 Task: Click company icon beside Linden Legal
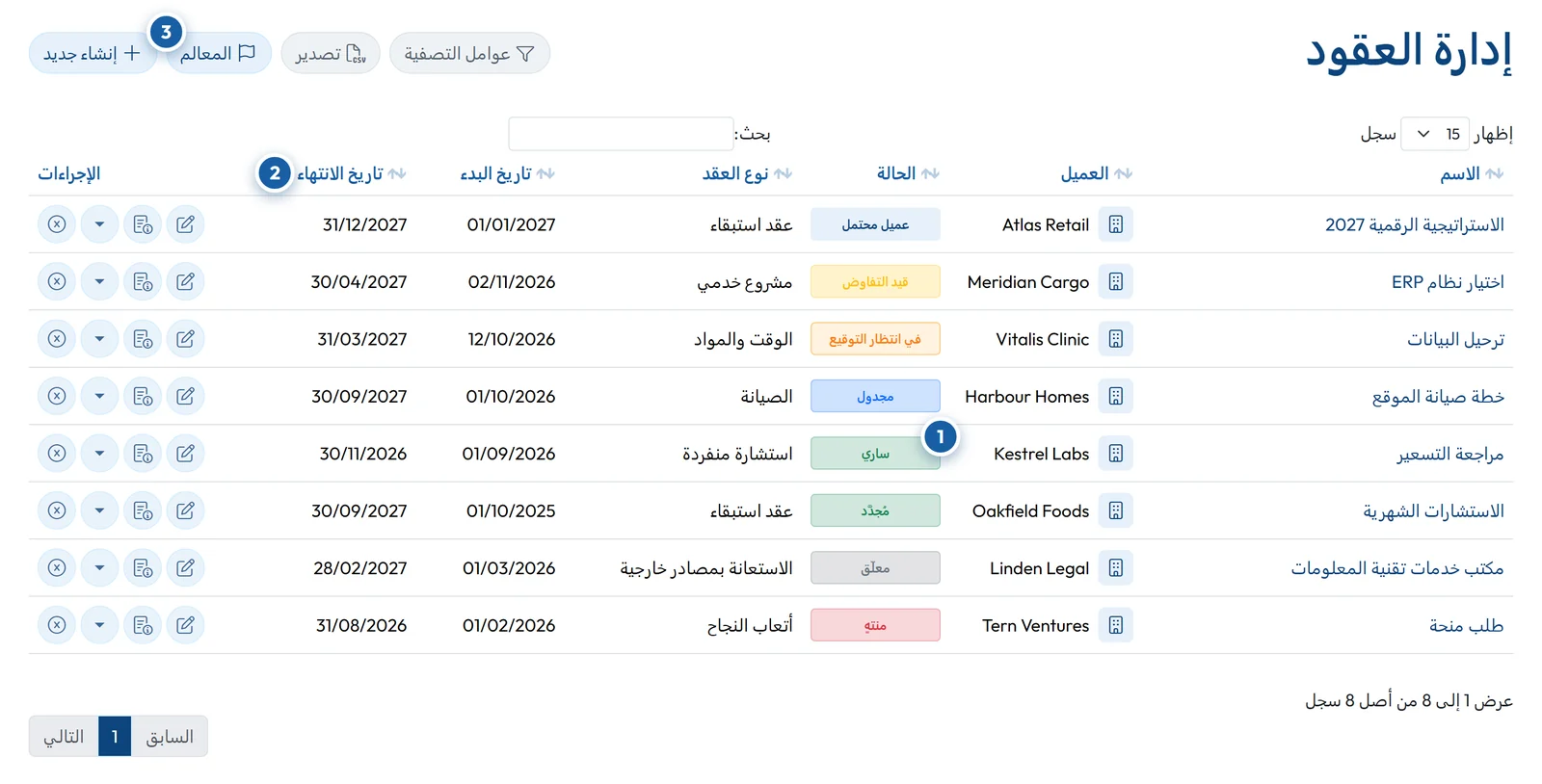tap(1115, 567)
